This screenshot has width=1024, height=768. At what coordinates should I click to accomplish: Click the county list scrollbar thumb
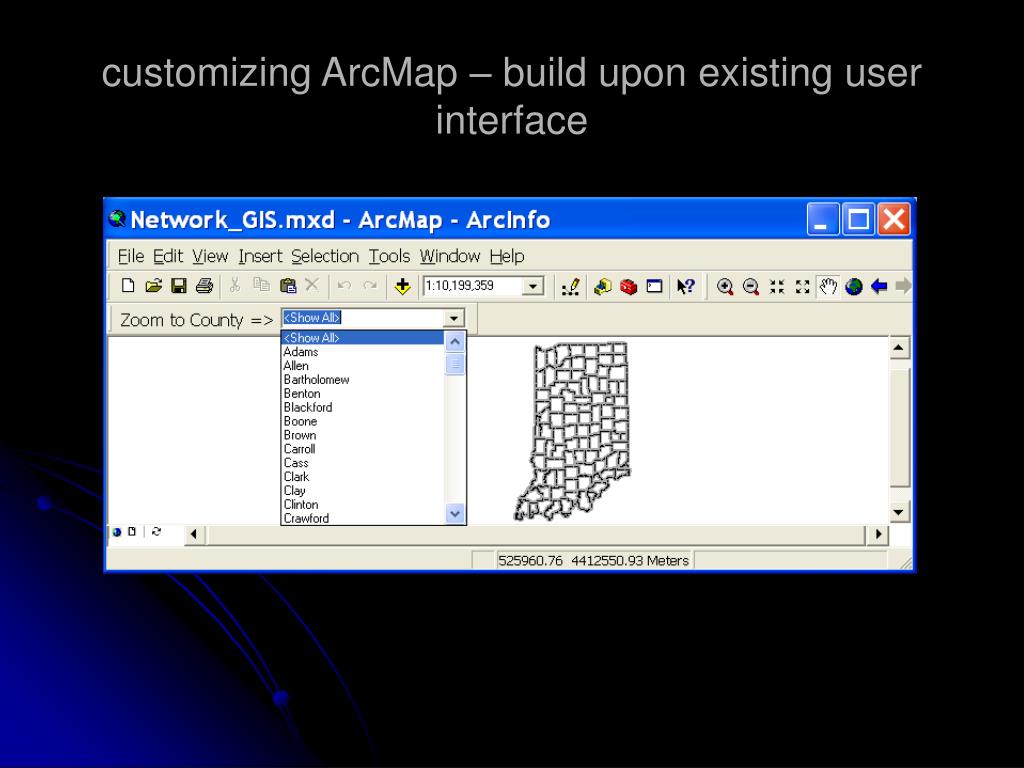455,364
